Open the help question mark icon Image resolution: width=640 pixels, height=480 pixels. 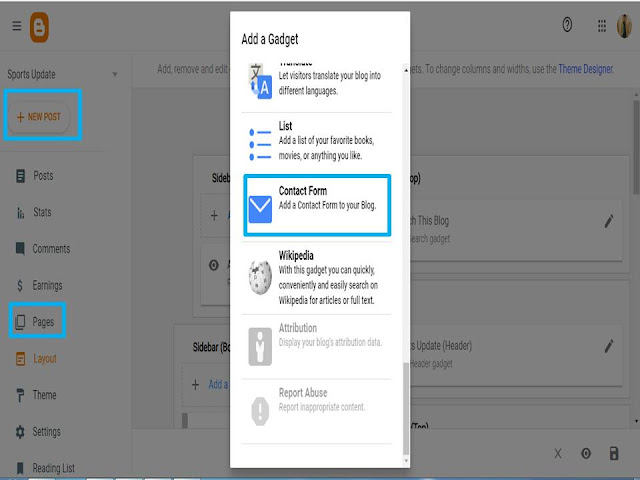click(567, 25)
